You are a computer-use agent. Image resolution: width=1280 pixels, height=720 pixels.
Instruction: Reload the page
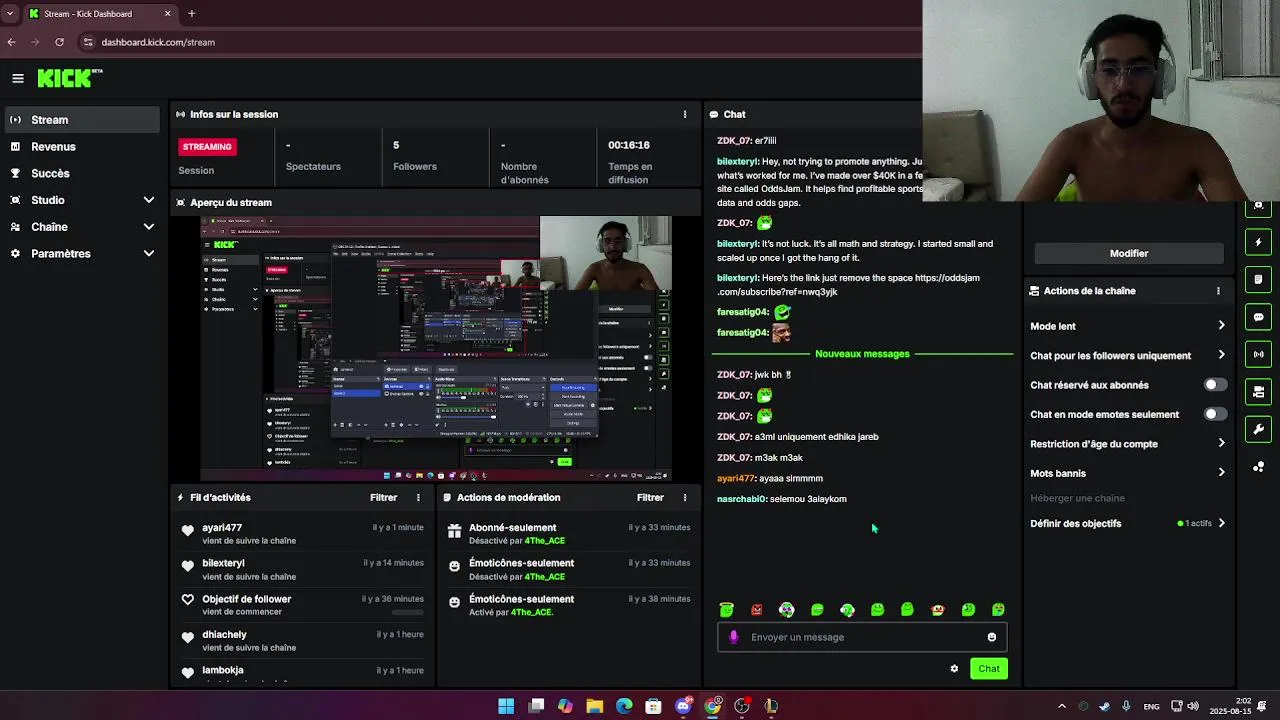pos(59,42)
